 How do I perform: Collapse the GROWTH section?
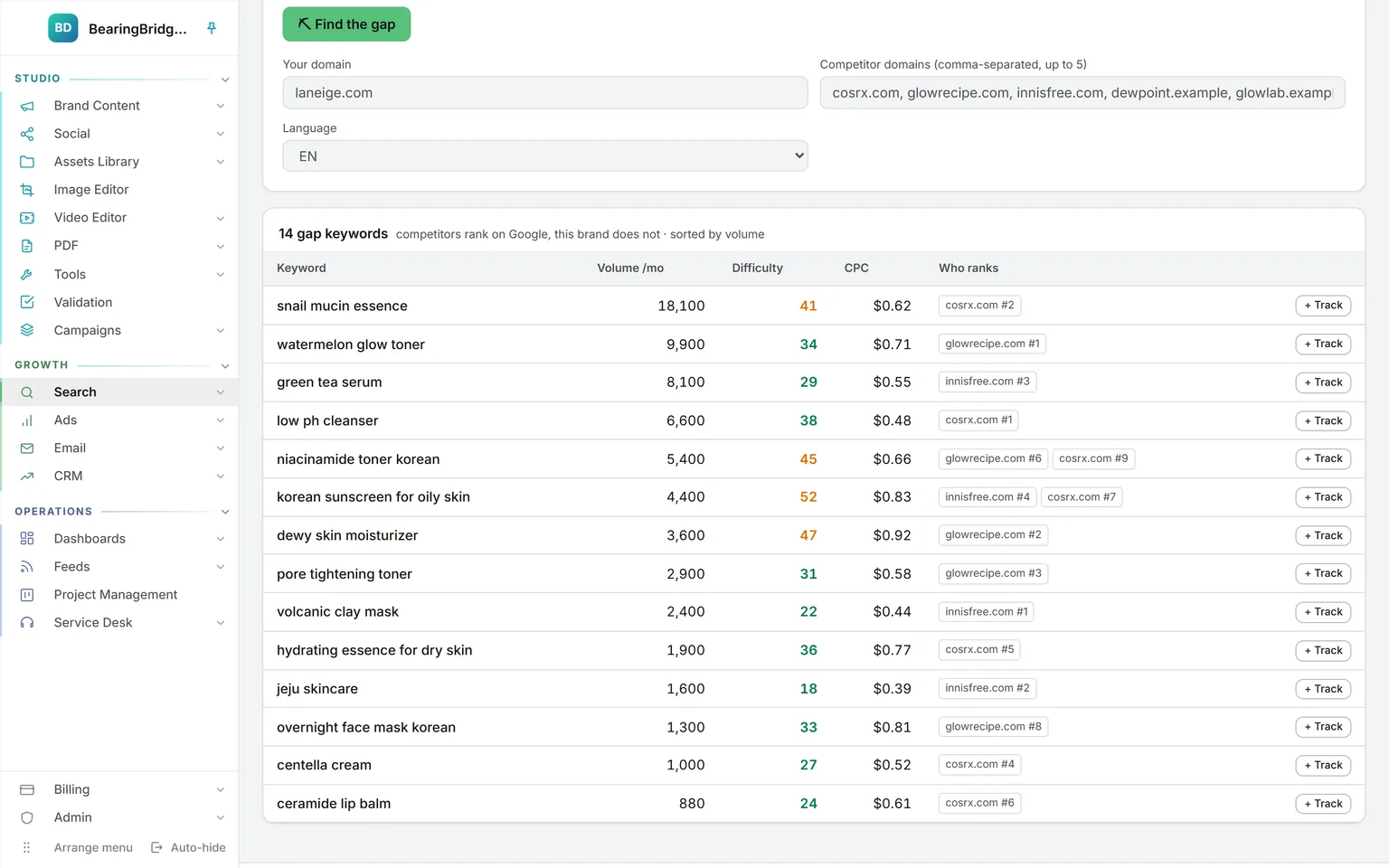pos(225,366)
